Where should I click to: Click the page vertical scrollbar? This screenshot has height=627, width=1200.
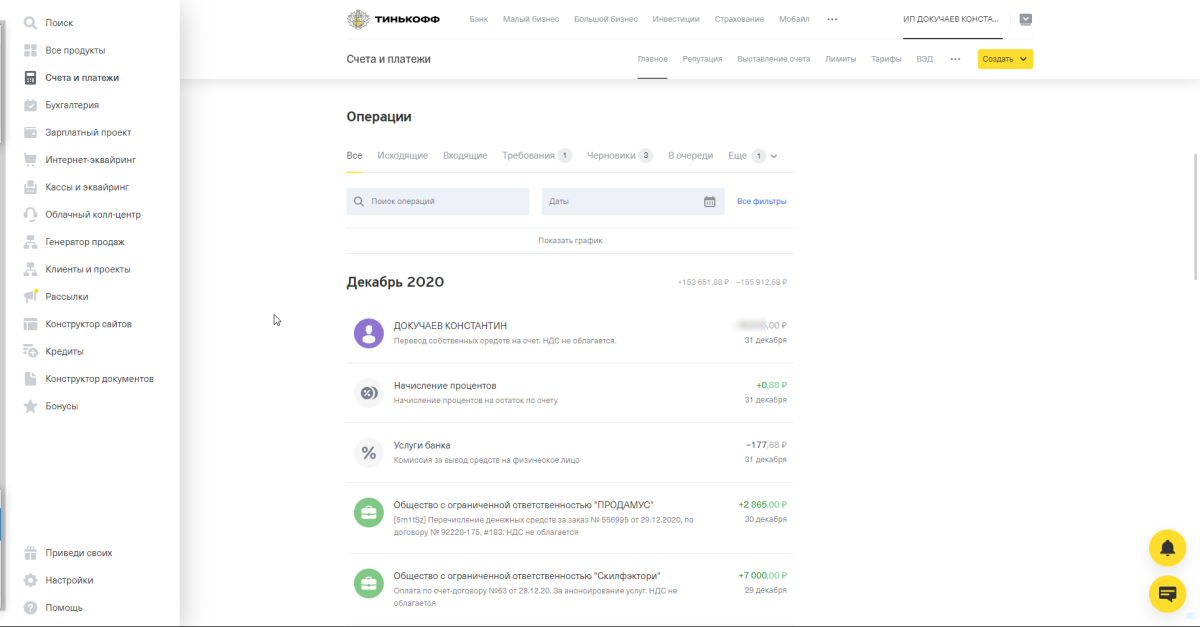1196,215
